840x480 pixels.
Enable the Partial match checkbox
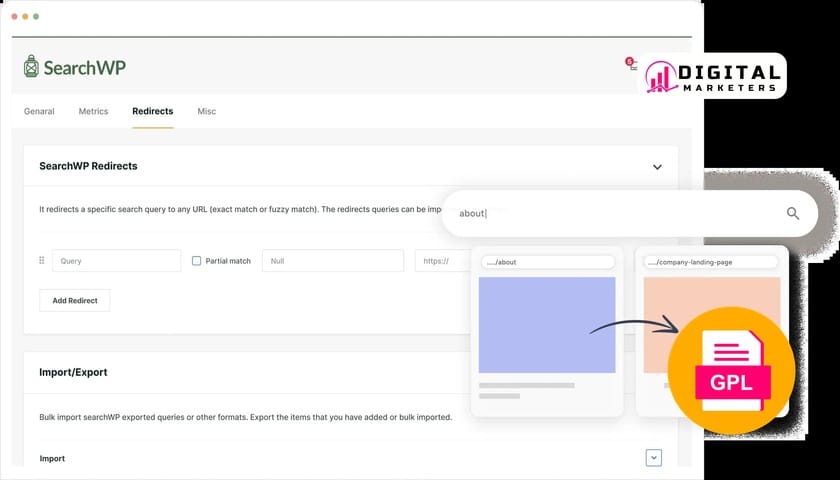(197, 261)
